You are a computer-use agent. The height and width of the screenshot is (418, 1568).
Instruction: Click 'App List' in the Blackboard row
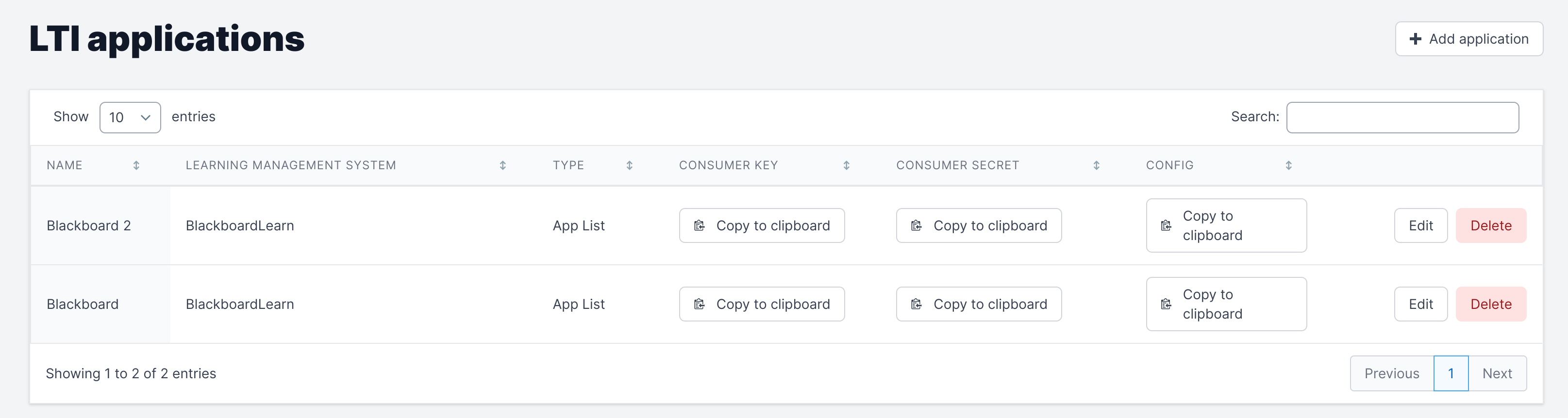(578, 304)
